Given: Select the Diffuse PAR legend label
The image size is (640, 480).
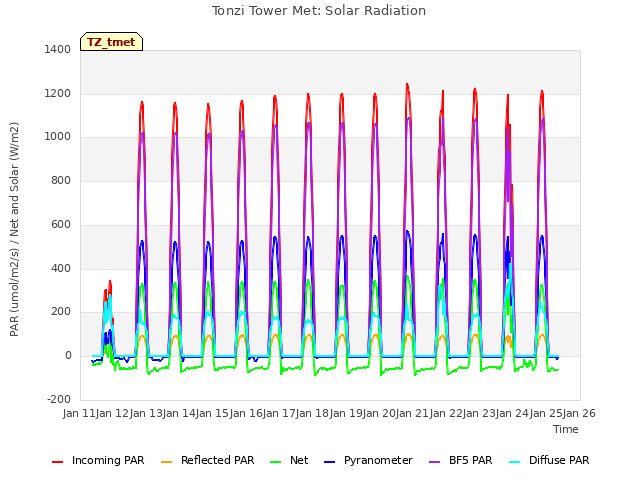Looking at the screenshot, I should pyautogui.click(x=559, y=460).
